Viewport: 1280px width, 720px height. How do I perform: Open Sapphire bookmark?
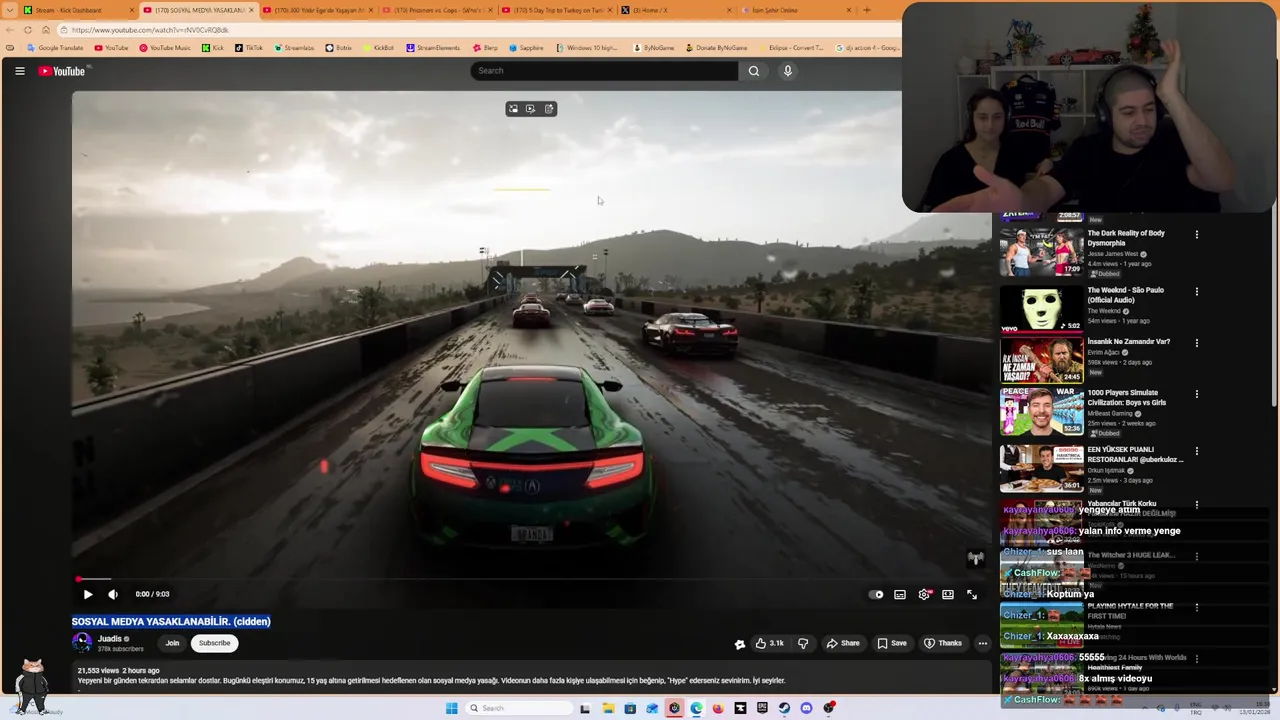526,48
